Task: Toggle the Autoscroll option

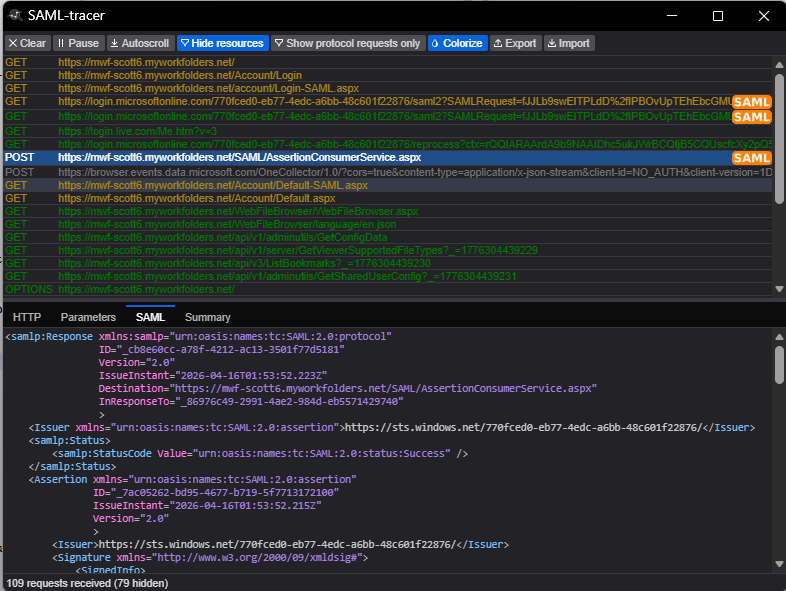Action: (x=139, y=43)
